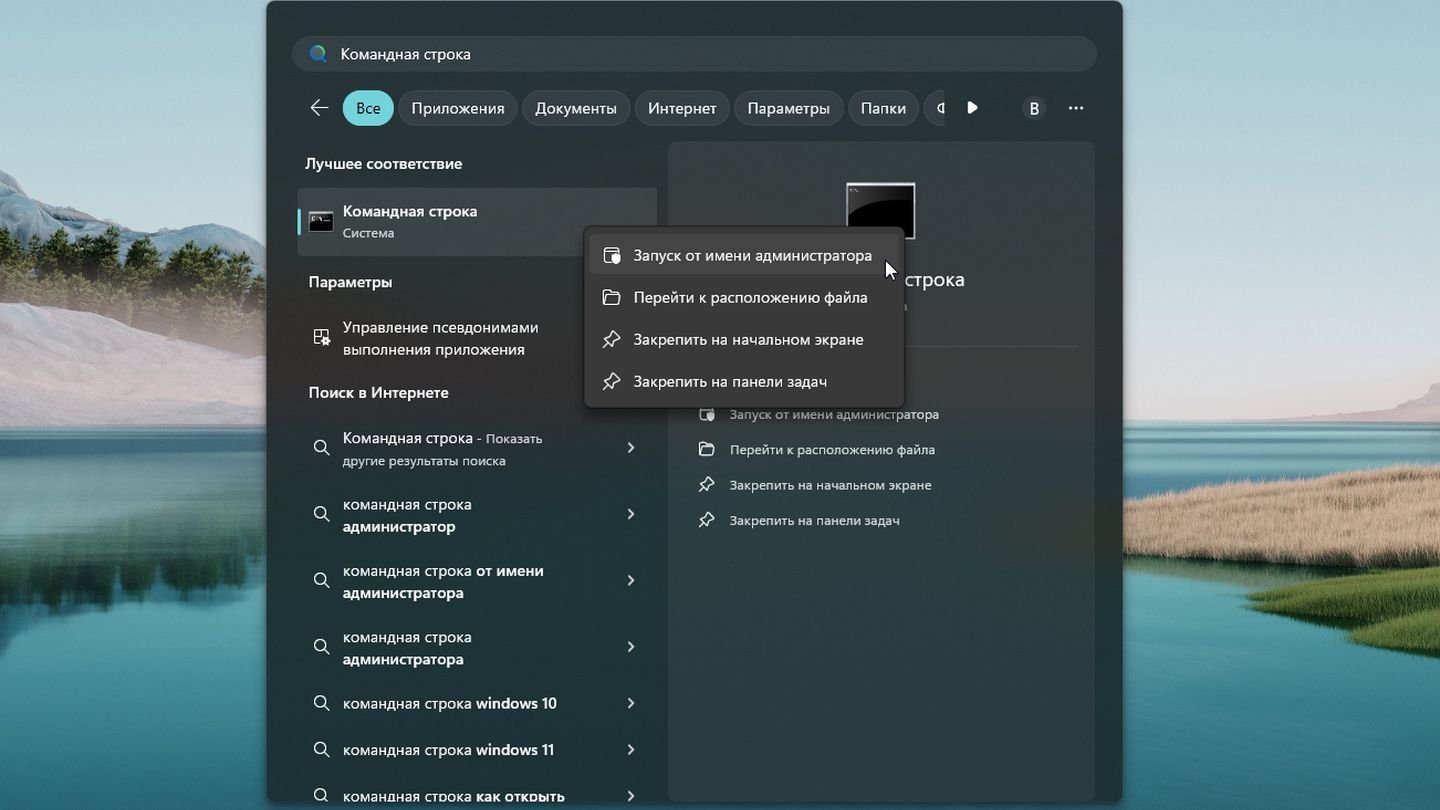Click the pin icon for 'начальном экране' in context menu
Image resolution: width=1440 pixels, height=810 pixels.
[x=612, y=340]
